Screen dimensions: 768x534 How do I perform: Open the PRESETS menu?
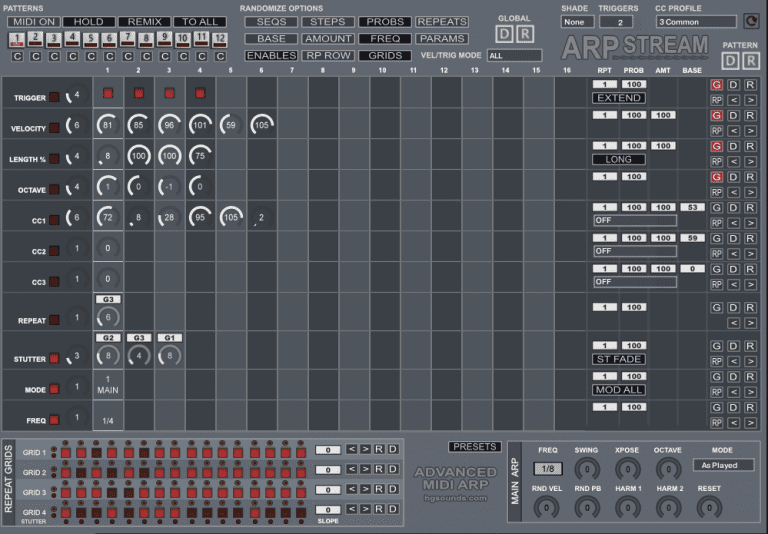(475, 447)
